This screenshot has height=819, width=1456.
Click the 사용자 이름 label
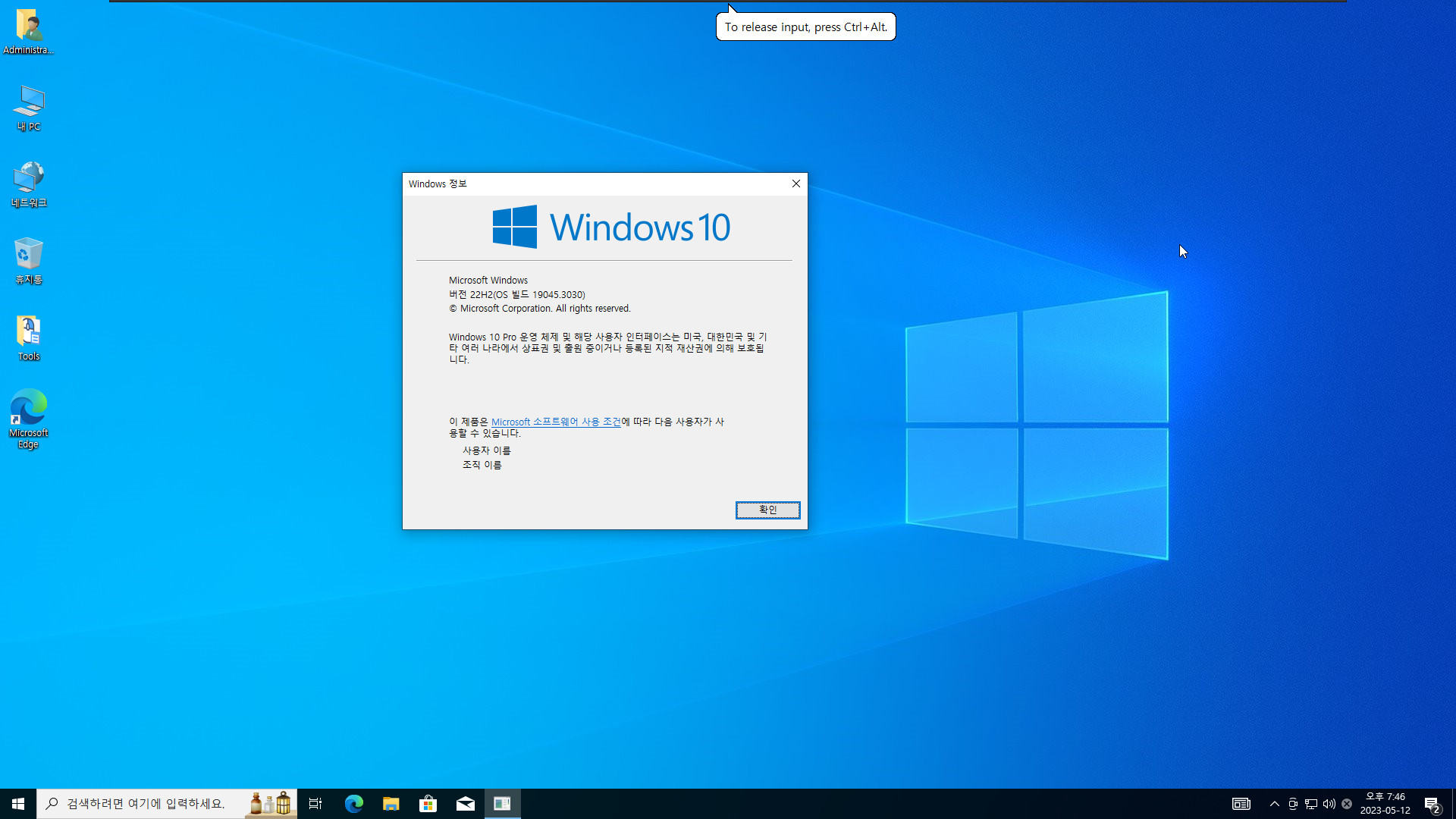(x=487, y=450)
